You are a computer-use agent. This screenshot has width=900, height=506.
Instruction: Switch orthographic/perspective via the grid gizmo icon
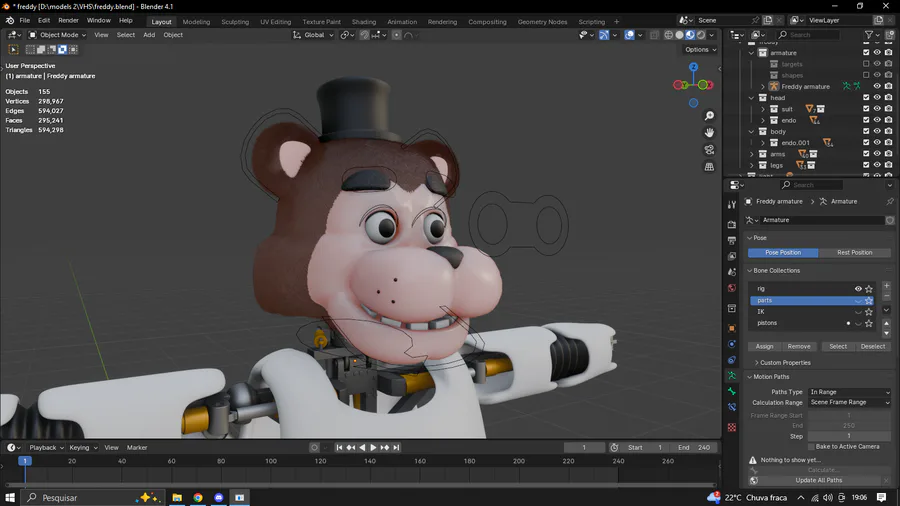[709, 166]
